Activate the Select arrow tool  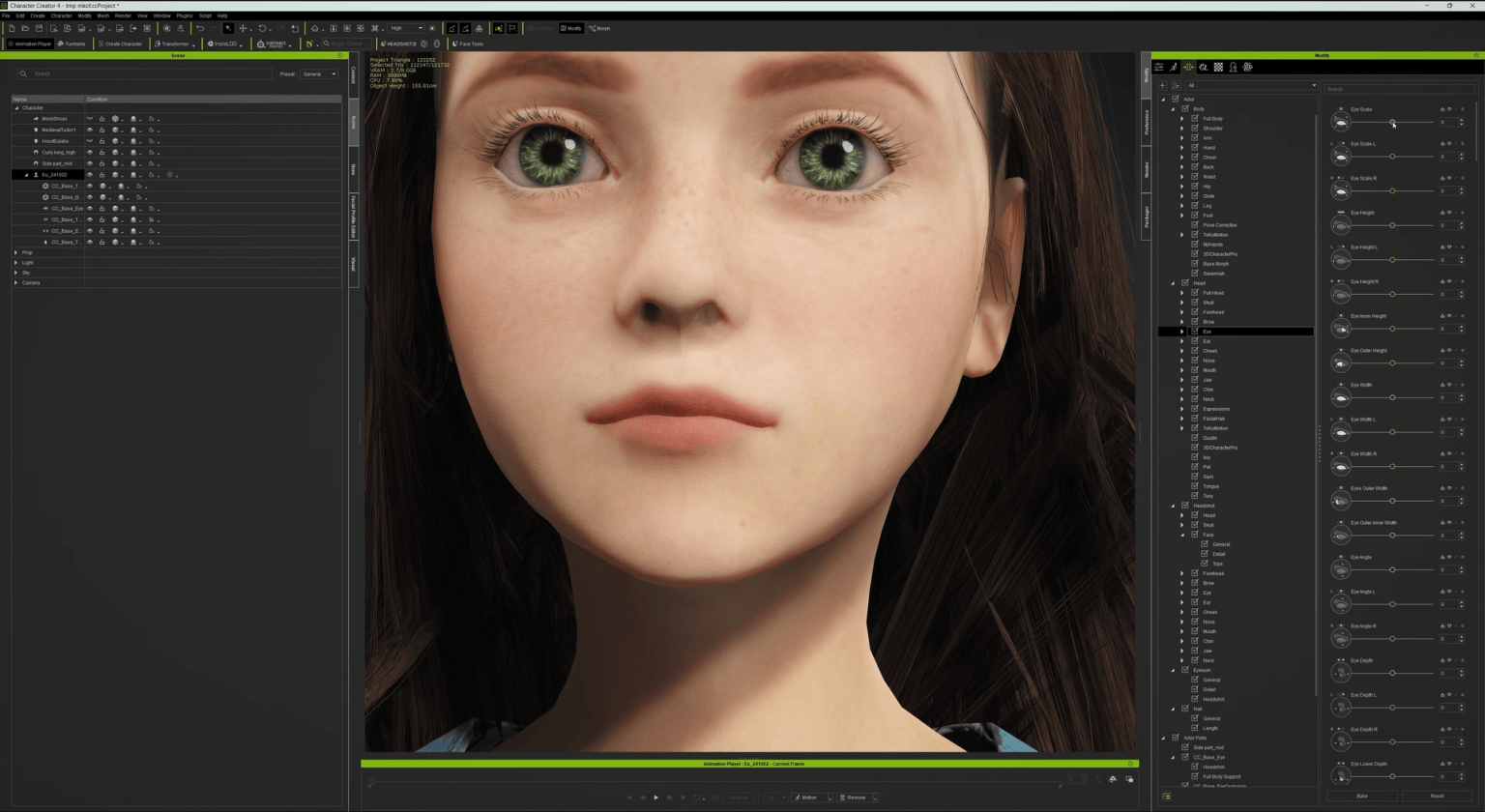(x=228, y=28)
